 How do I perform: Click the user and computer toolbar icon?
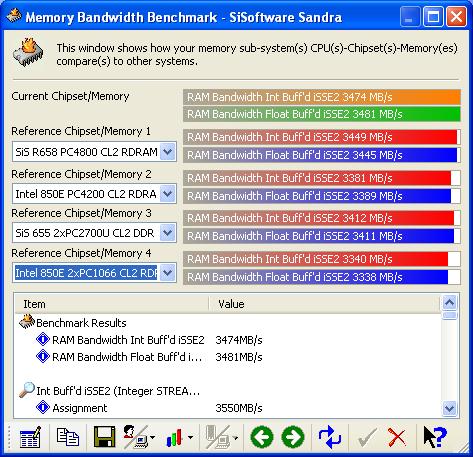pyautogui.click(x=135, y=437)
